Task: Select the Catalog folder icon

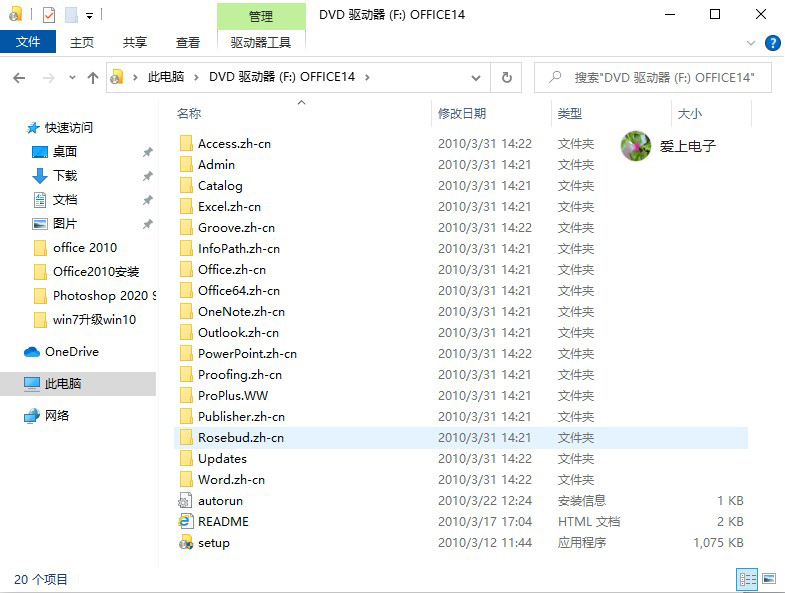Action: tap(186, 186)
